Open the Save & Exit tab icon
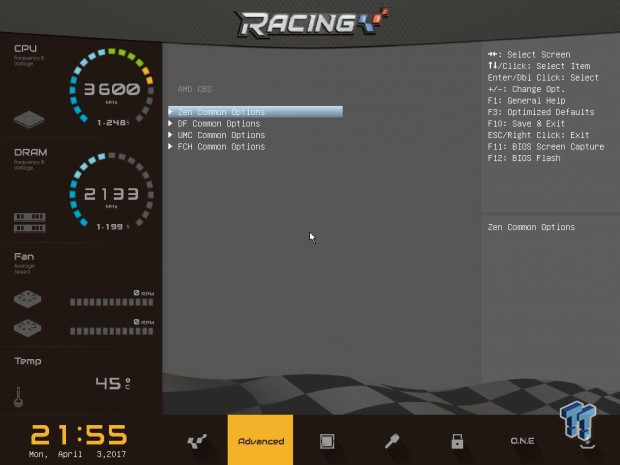The width and height of the screenshot is (620, 465). coord(587,444)
